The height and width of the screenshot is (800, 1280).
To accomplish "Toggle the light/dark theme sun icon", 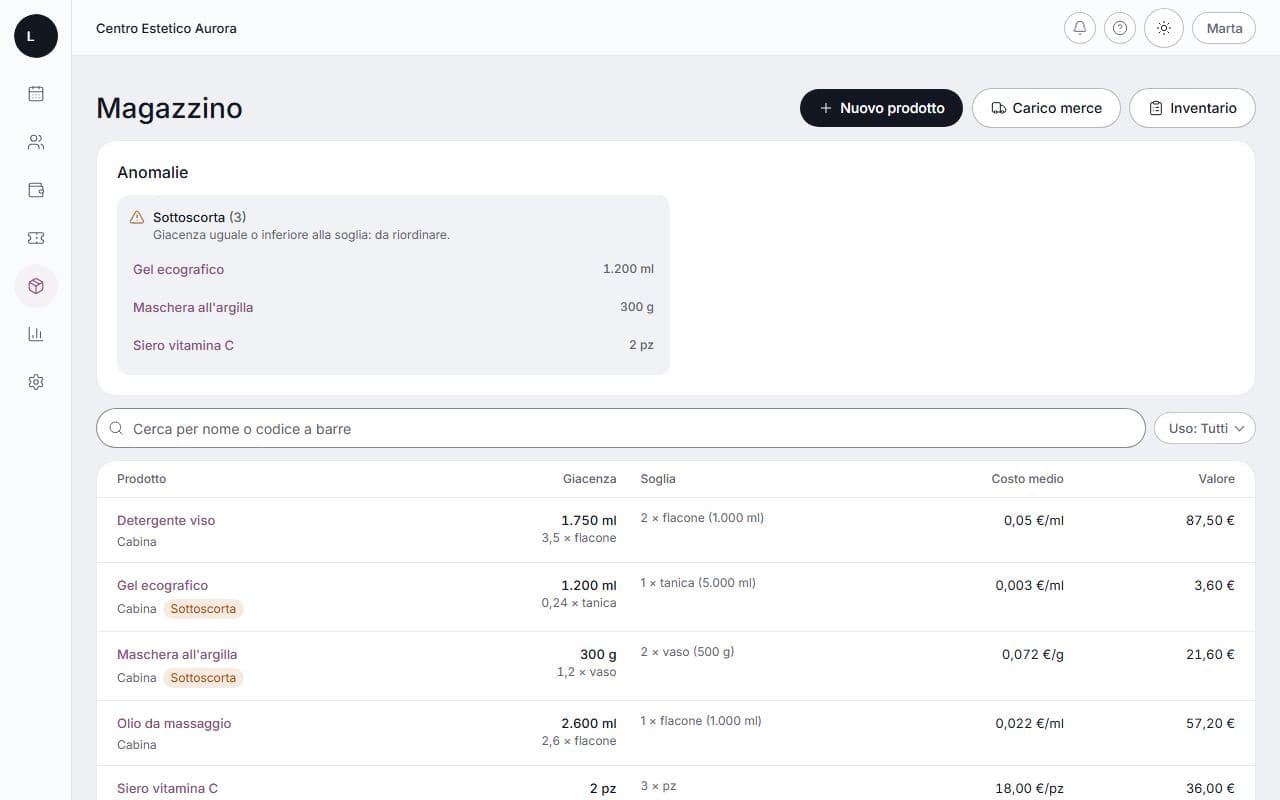I will (1163, 28).
